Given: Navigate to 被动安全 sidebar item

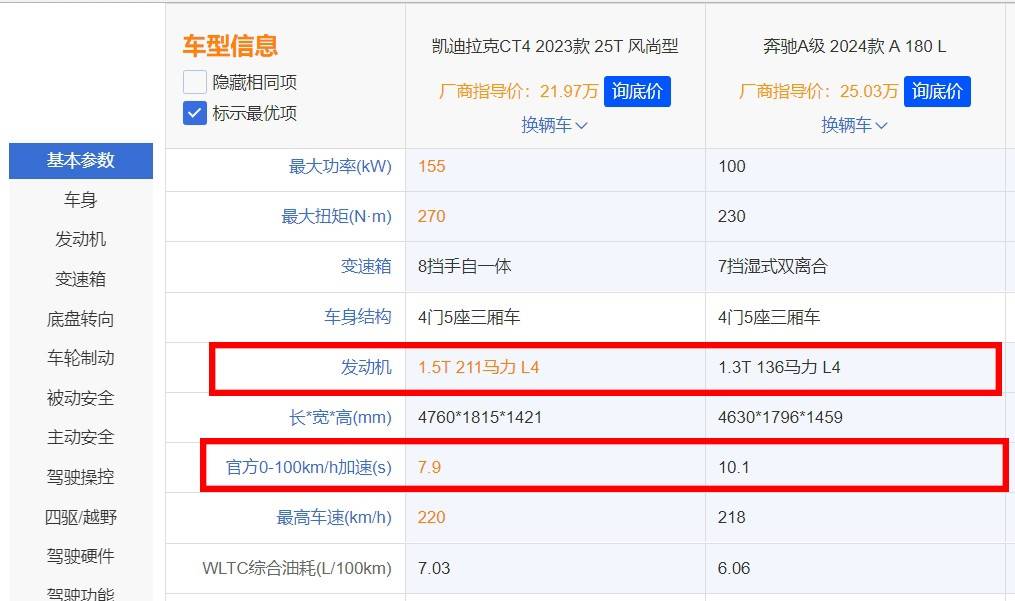Looking at the screenshot, I should click(x=81, y=398).
